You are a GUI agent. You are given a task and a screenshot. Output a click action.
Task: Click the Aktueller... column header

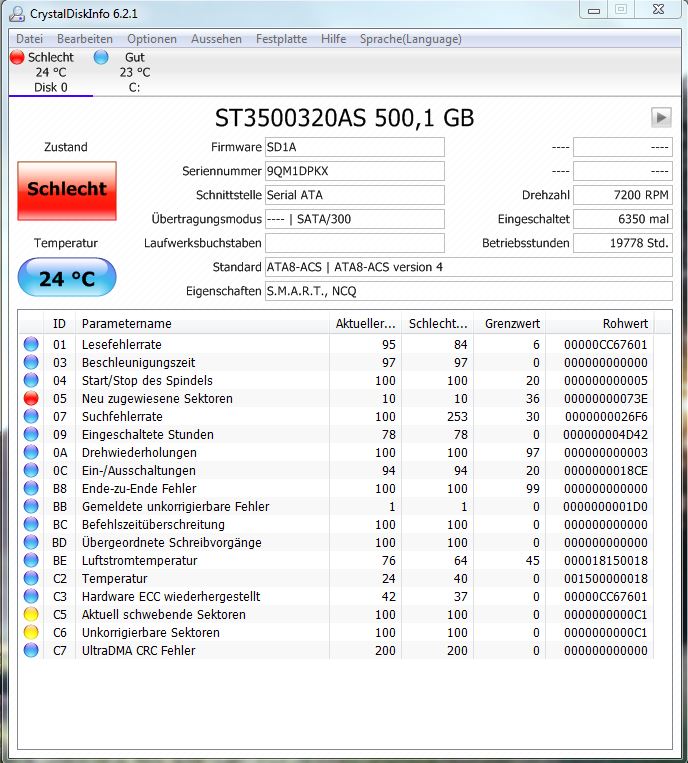pos(365,324)
